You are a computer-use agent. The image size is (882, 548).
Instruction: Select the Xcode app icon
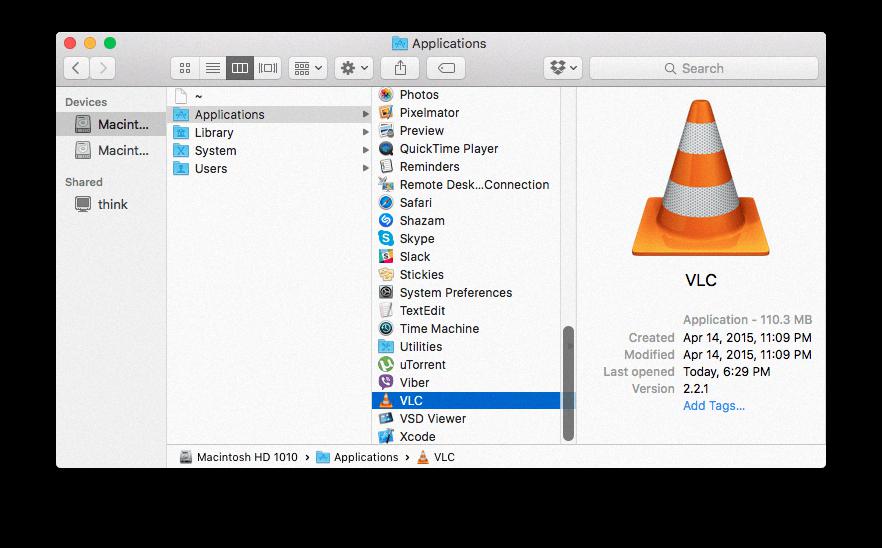(386, 437)
